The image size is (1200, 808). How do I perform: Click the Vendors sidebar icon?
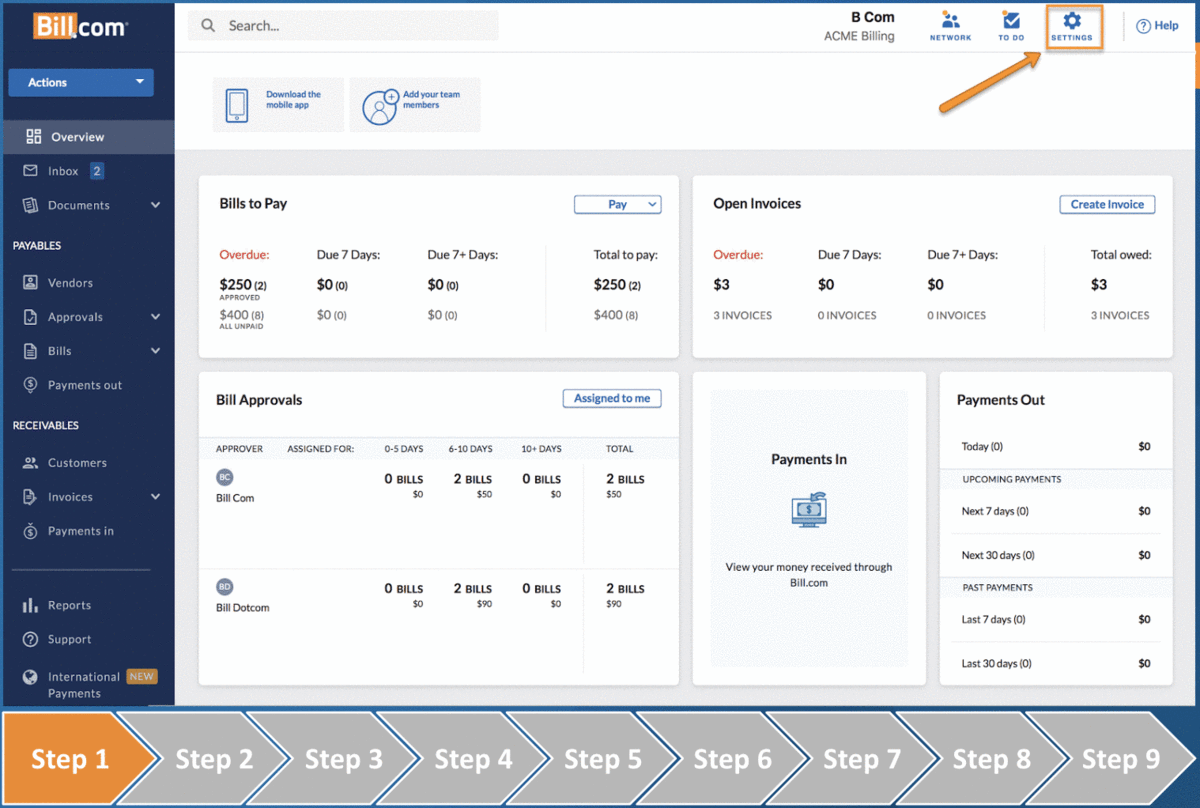click(x=30, y=283)
